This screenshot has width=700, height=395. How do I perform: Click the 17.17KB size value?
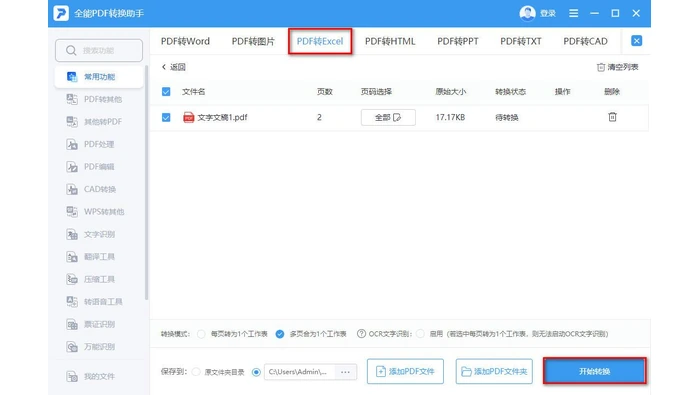[450, 117]
